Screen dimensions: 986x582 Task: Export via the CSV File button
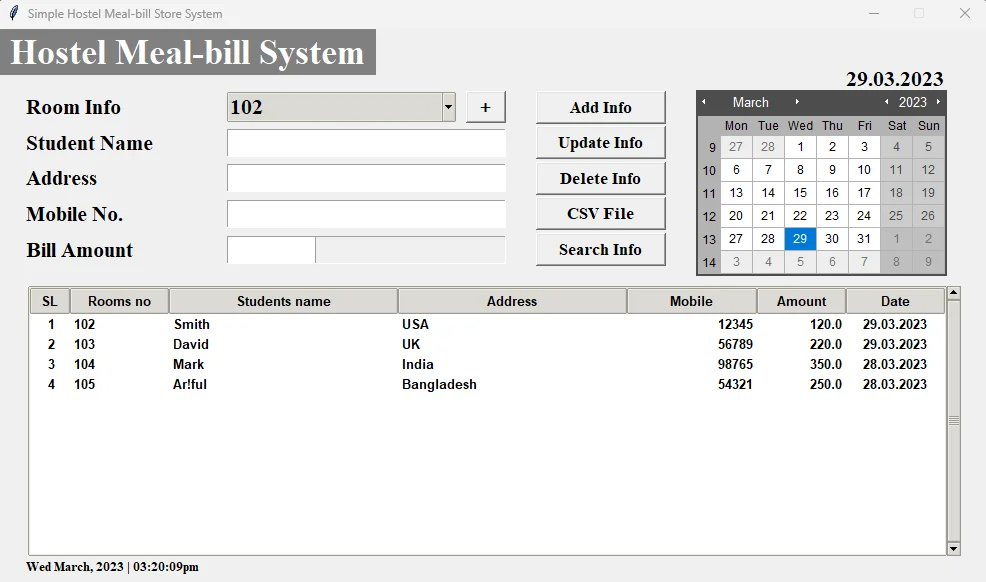(601, 214)
